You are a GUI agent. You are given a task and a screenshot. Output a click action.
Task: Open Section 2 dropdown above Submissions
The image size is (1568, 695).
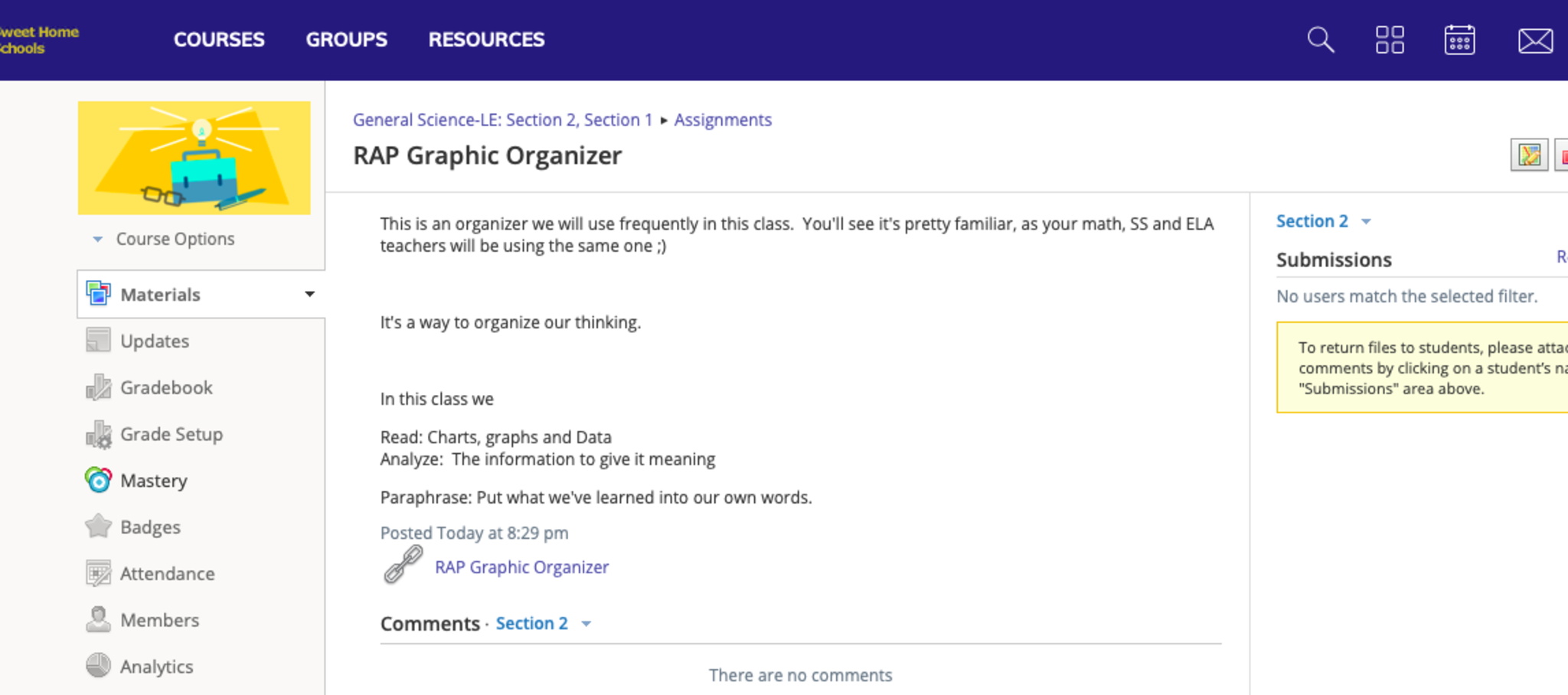(1322, 221)
